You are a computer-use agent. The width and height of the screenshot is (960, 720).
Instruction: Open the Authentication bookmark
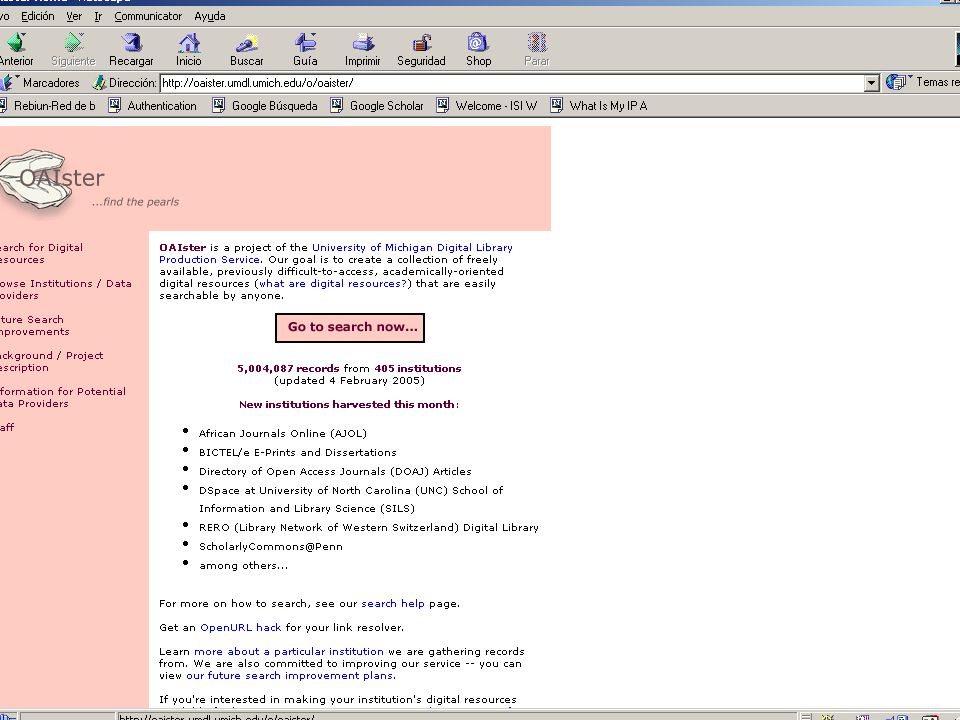pyautogui.click(x=153, y=106)
